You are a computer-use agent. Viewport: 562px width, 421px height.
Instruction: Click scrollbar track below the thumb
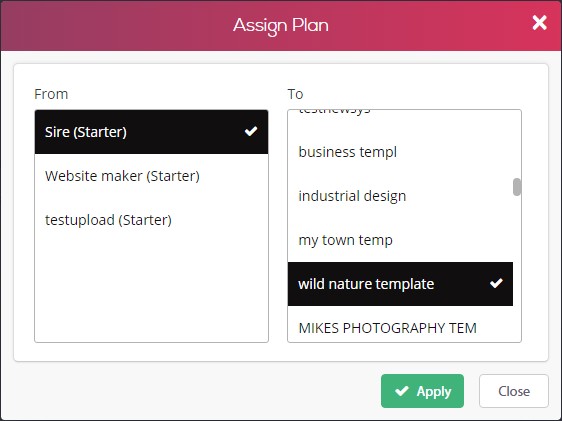click(517, 269)
